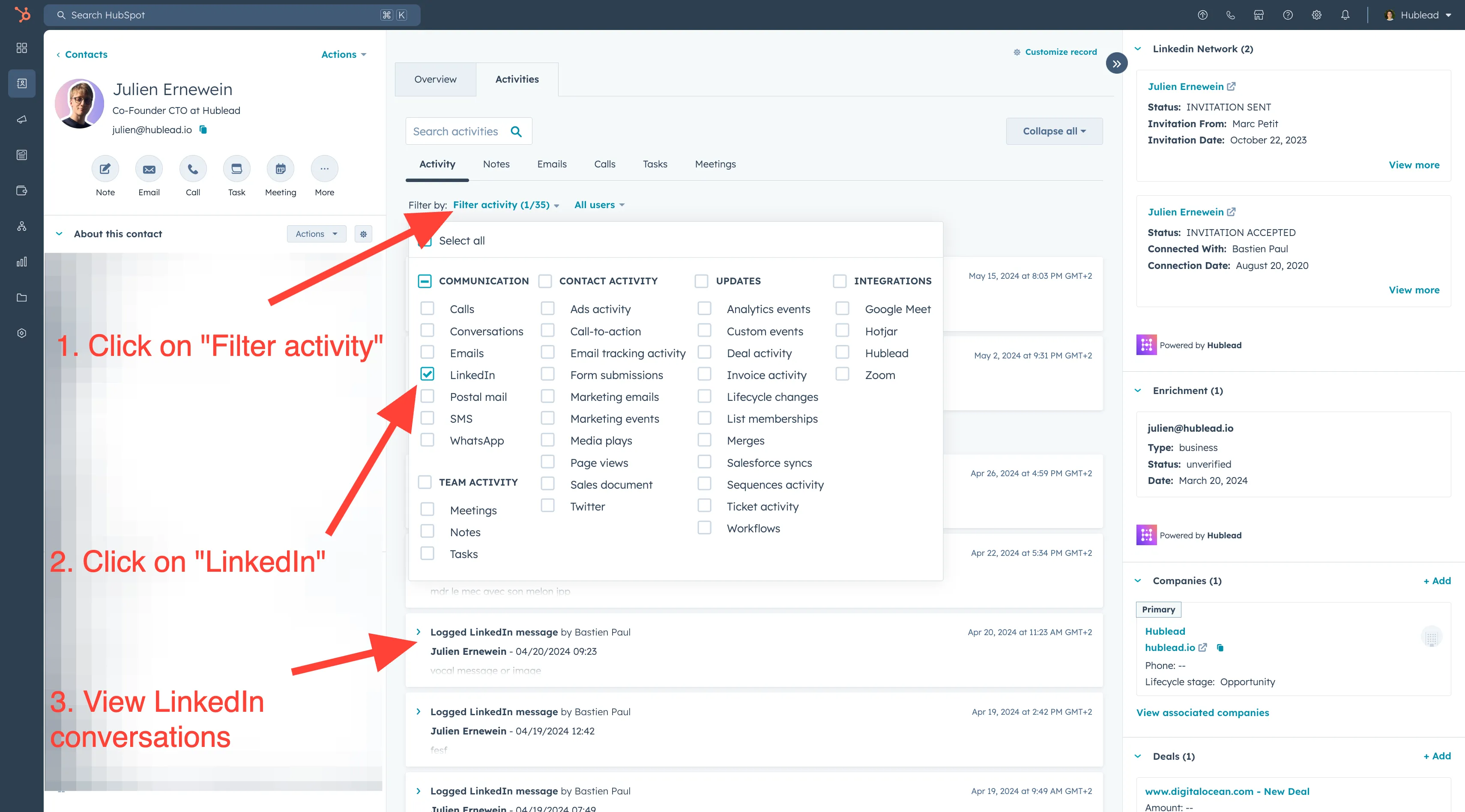Click the Email action icon
The image size is (1465, 812).
149,169
